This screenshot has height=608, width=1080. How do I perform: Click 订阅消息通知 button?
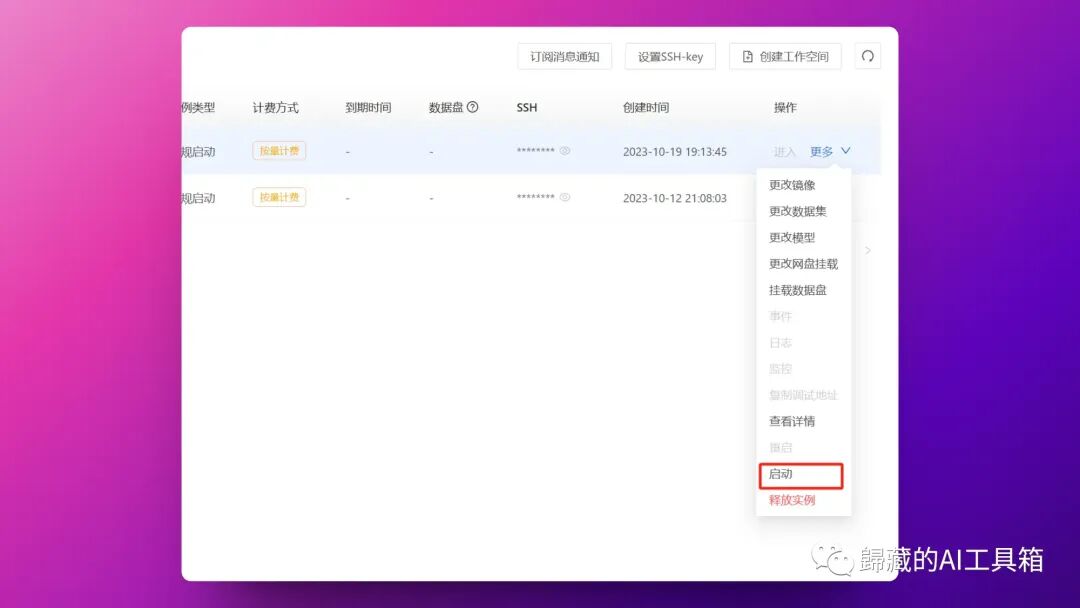(x=565, y=56)
